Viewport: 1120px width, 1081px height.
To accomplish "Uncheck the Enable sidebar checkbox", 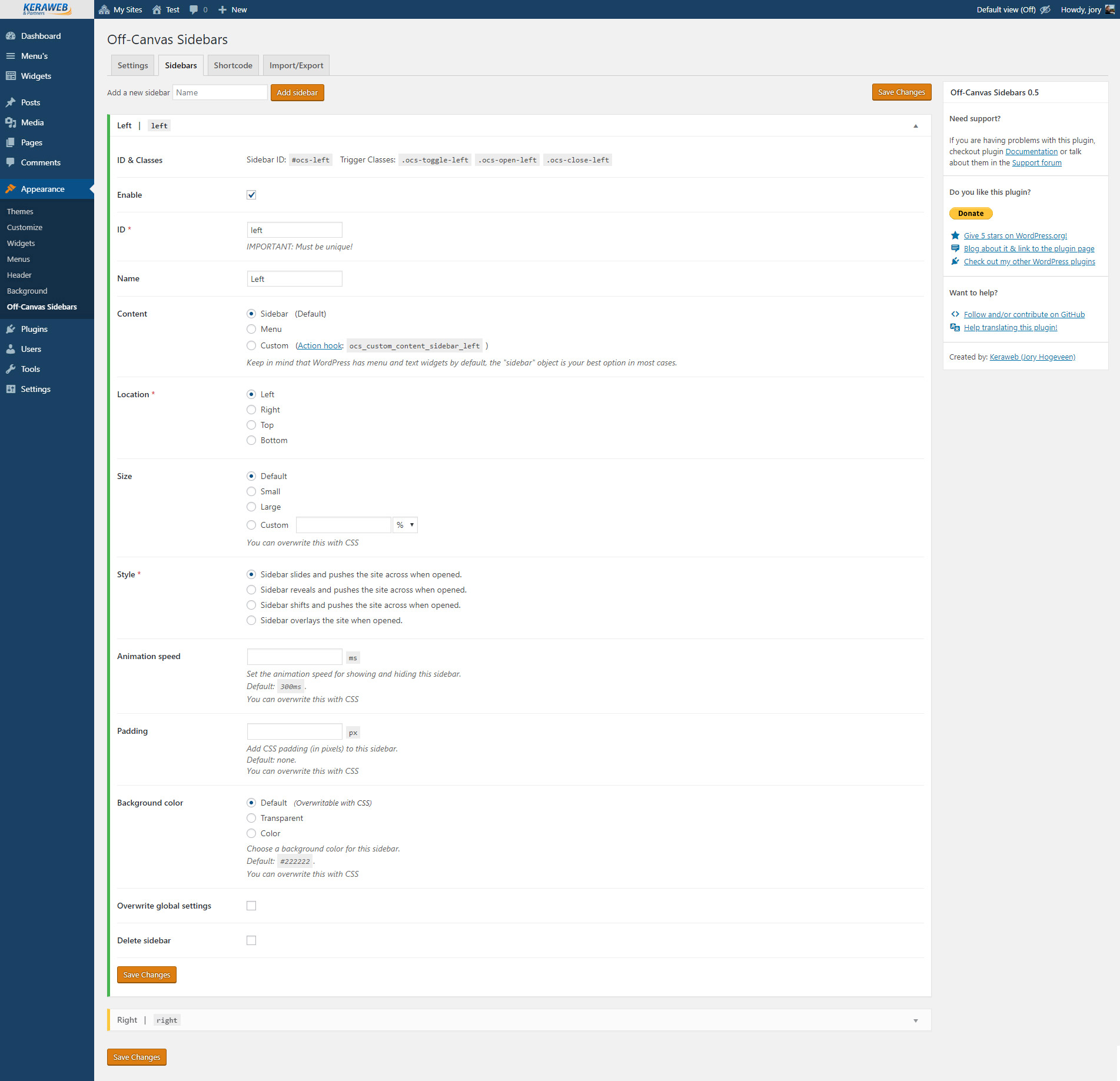I will [251, 195].
